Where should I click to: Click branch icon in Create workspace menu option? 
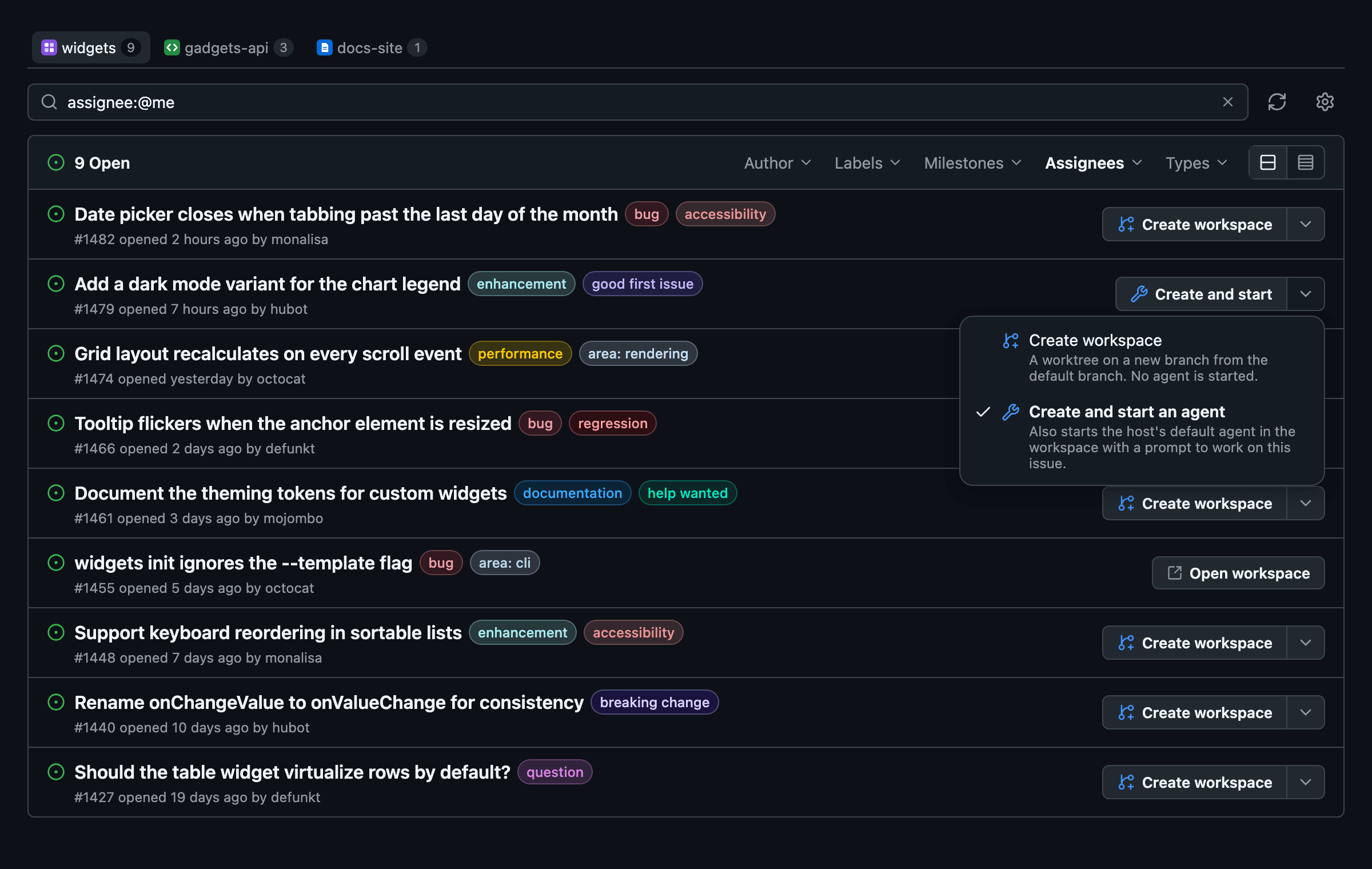pyautogui.click(x=1011, y=341)
